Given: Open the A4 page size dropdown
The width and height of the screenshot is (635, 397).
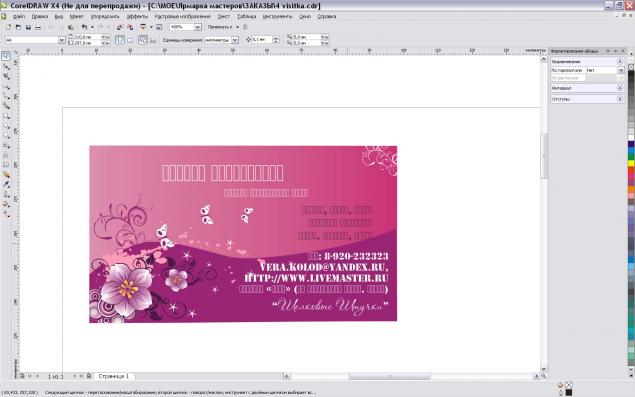Looking at the screenshot, I should [x=62, y=40].
